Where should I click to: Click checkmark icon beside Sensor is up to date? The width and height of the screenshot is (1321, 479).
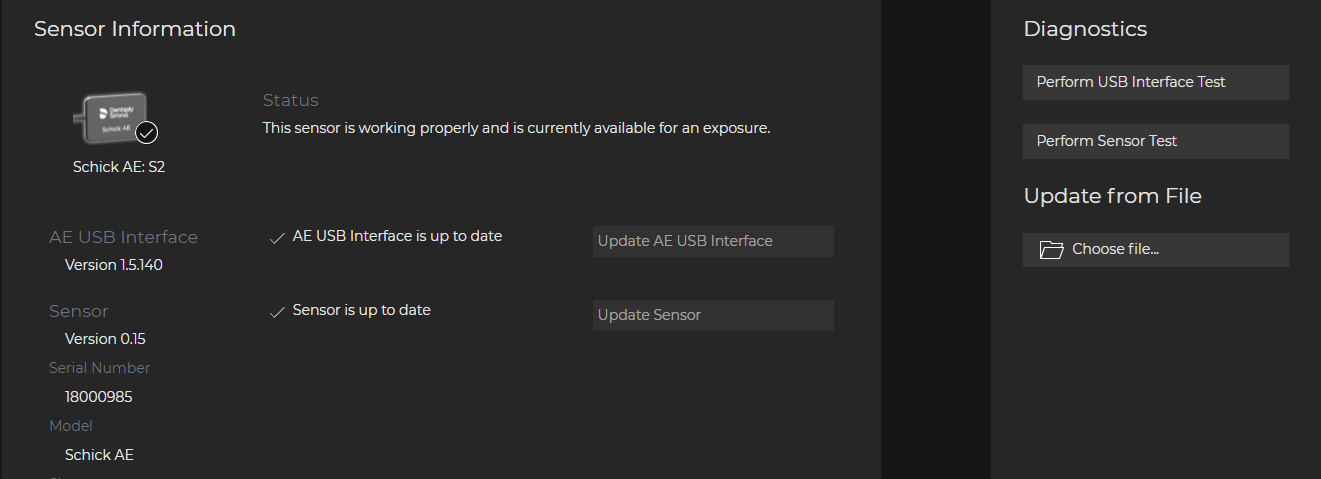click(x=277, y=312)
